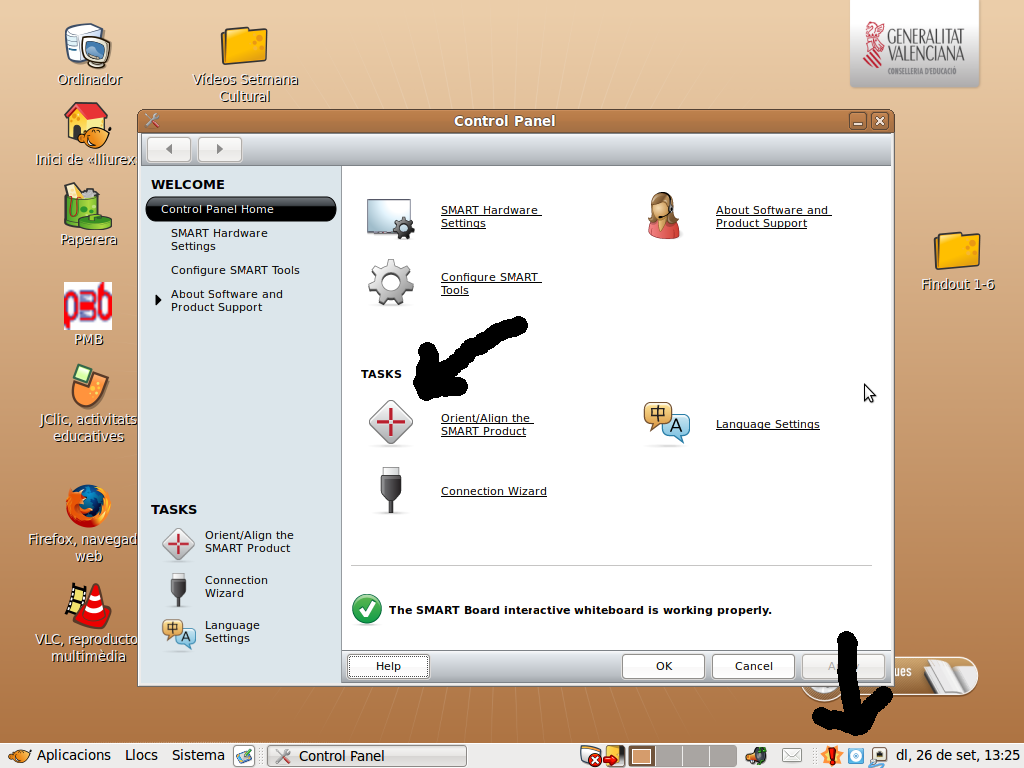Click the Control Panel taskbar button
1024x768 pixels.
368,756
